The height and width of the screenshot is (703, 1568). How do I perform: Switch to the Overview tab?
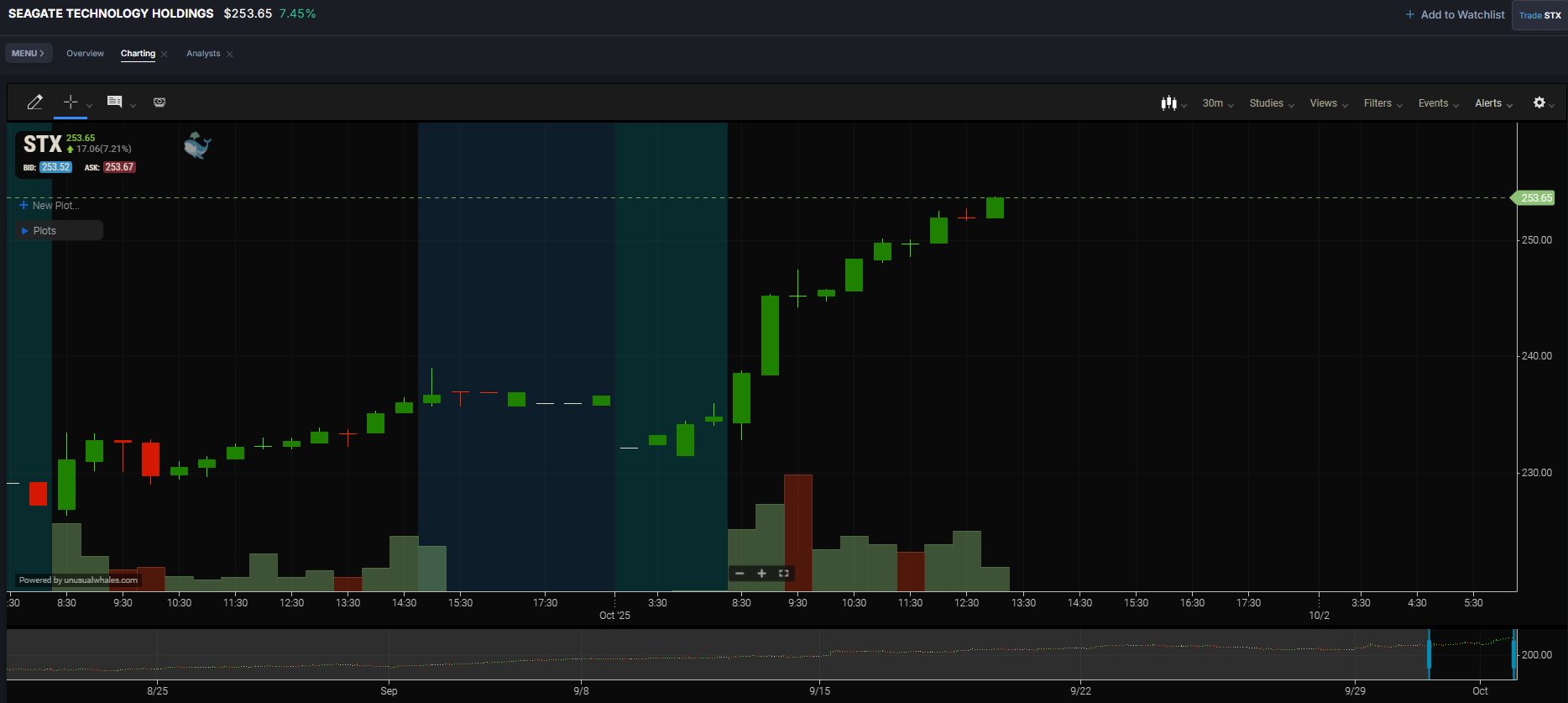point(86,53)
